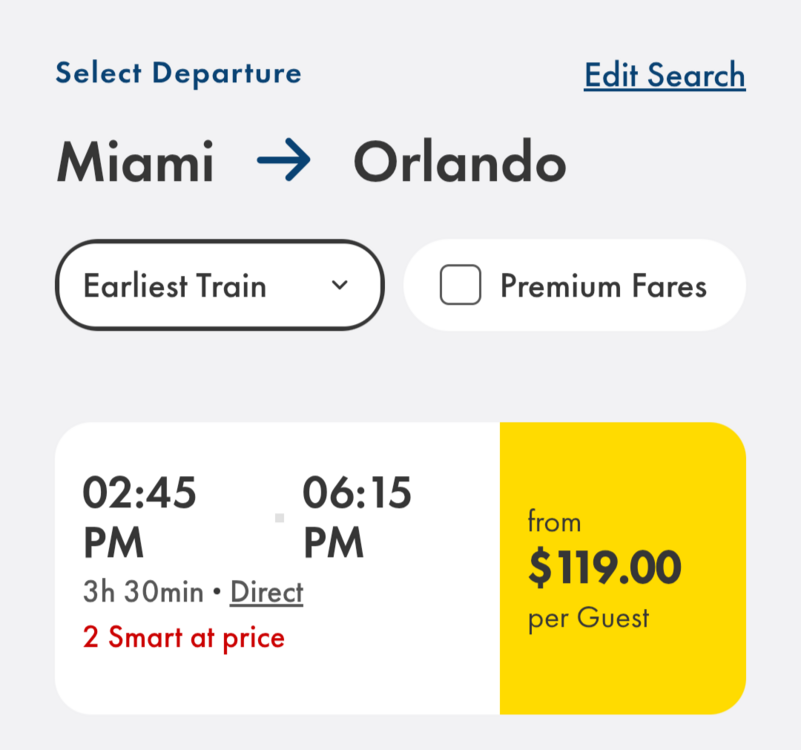Image resolution: width=801 pixels, height=750 pixels.
Task: Click the Select Departure heading
Action: [178, 73]
